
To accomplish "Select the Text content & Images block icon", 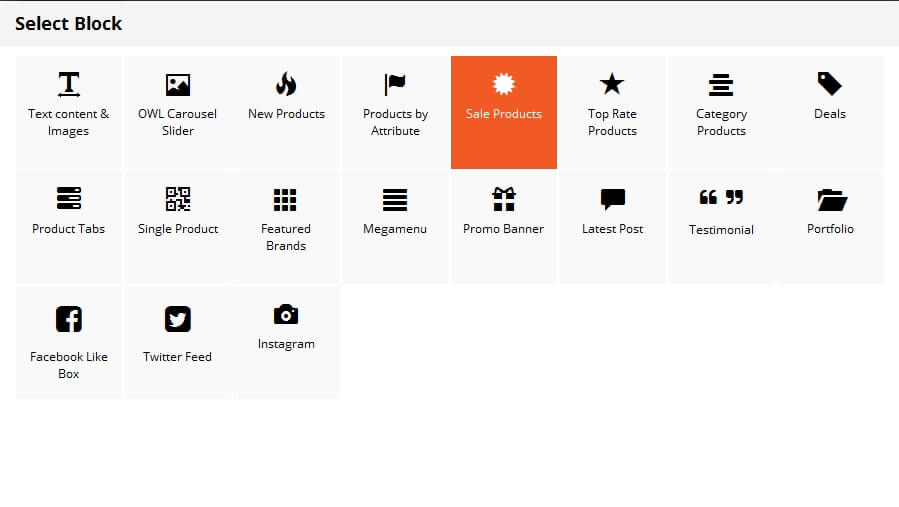I will pyautogui.click(x=69, y=84).
